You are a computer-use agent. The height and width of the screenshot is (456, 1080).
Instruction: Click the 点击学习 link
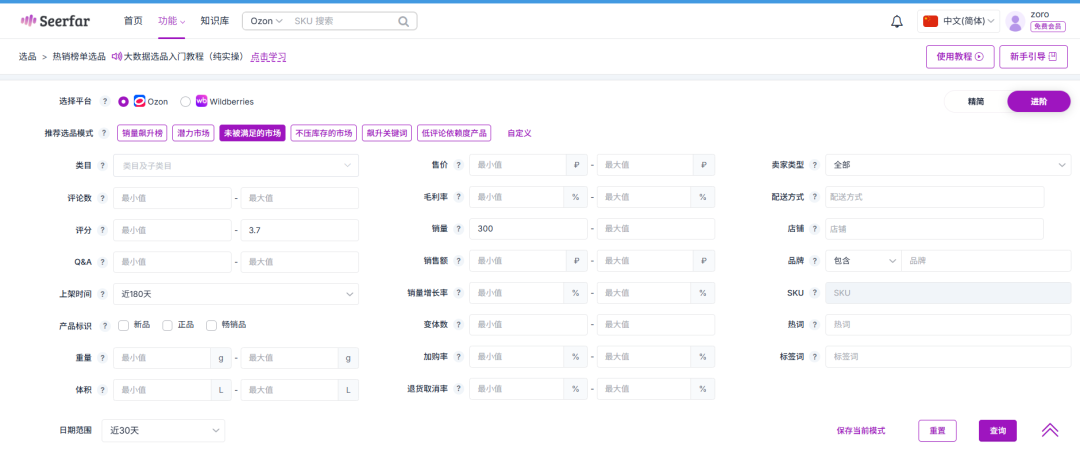click(x=267, y=57)
